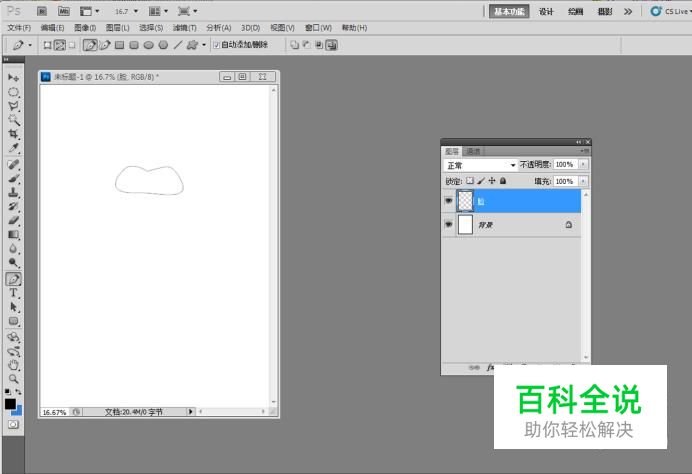This screenshot has width=692, height=474.
Task: Select the Healing Brush tool
Action: [13, 165]
